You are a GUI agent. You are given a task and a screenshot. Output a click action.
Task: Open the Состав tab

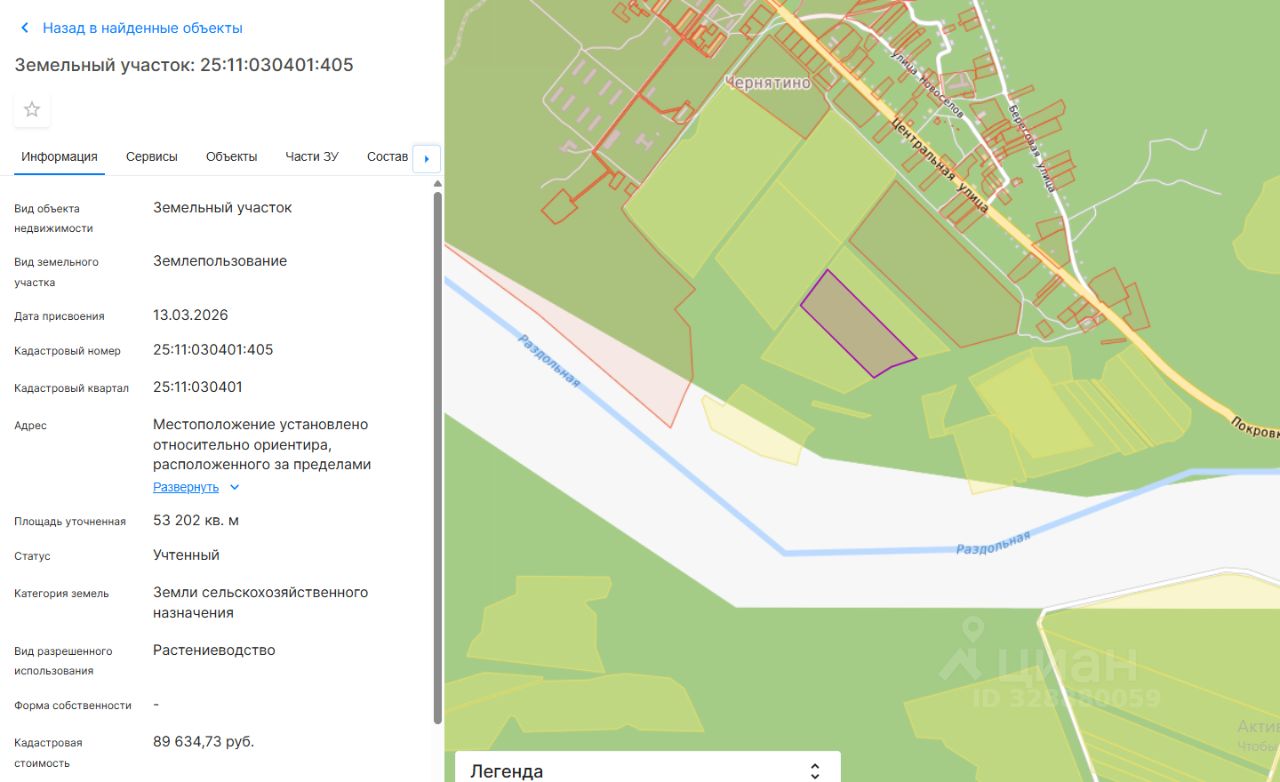(388, 157)
